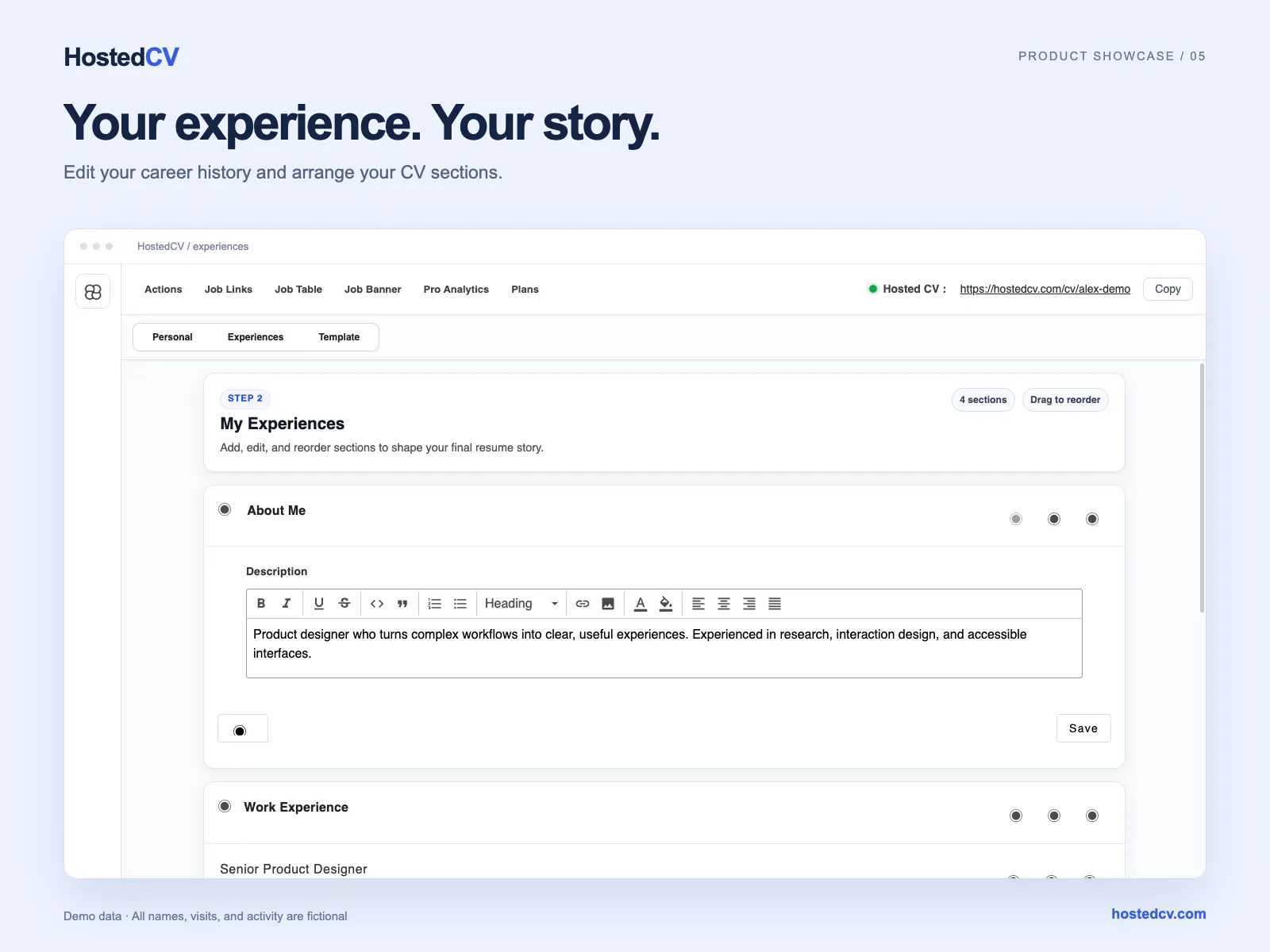Image resolution: width=1270 pixels, height=952 pixels.
Task: Align text to the right
Action: coord(749,604)
